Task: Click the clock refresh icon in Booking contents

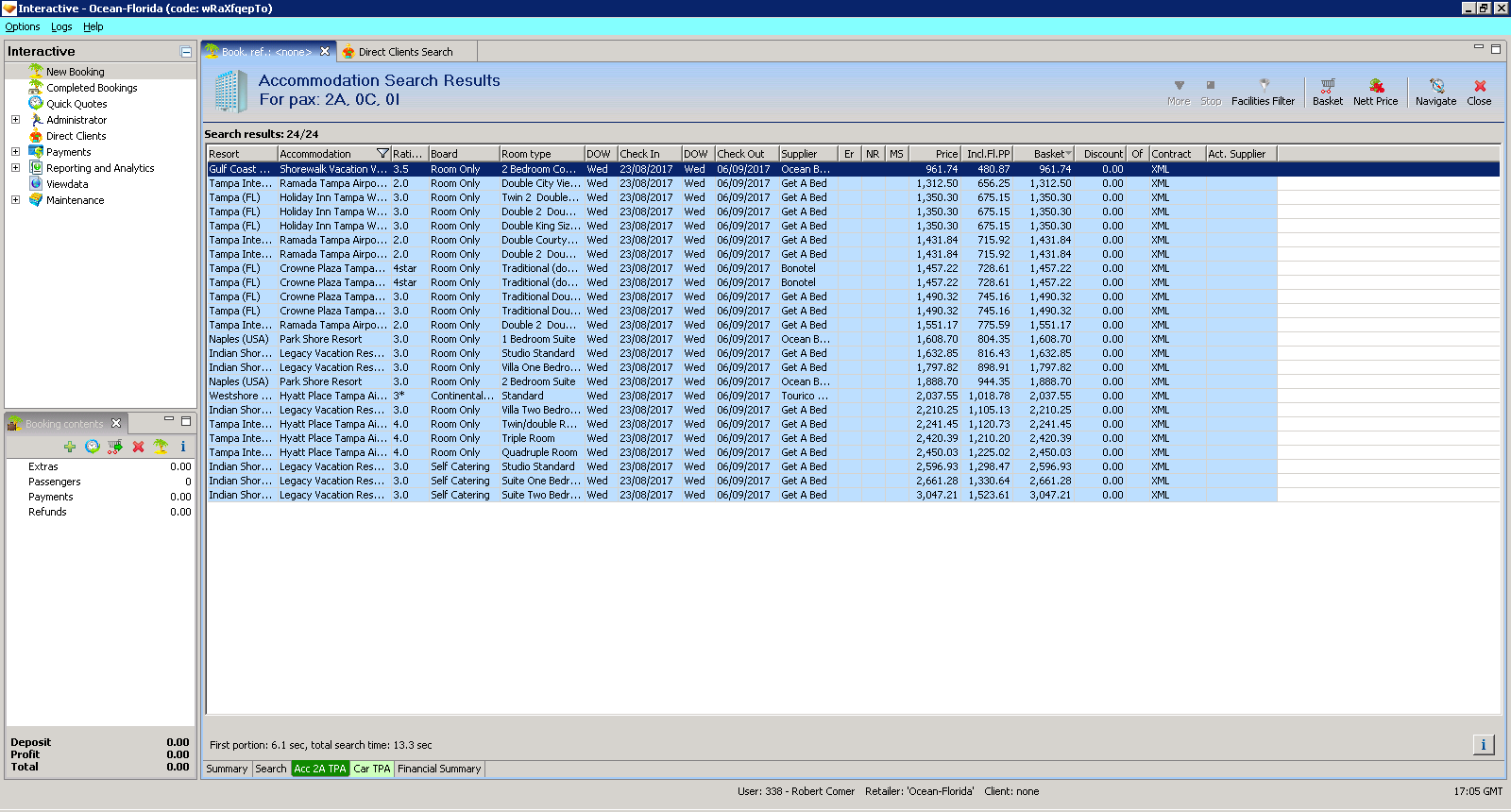Action: pyautogui.click(x=93, y=447)
